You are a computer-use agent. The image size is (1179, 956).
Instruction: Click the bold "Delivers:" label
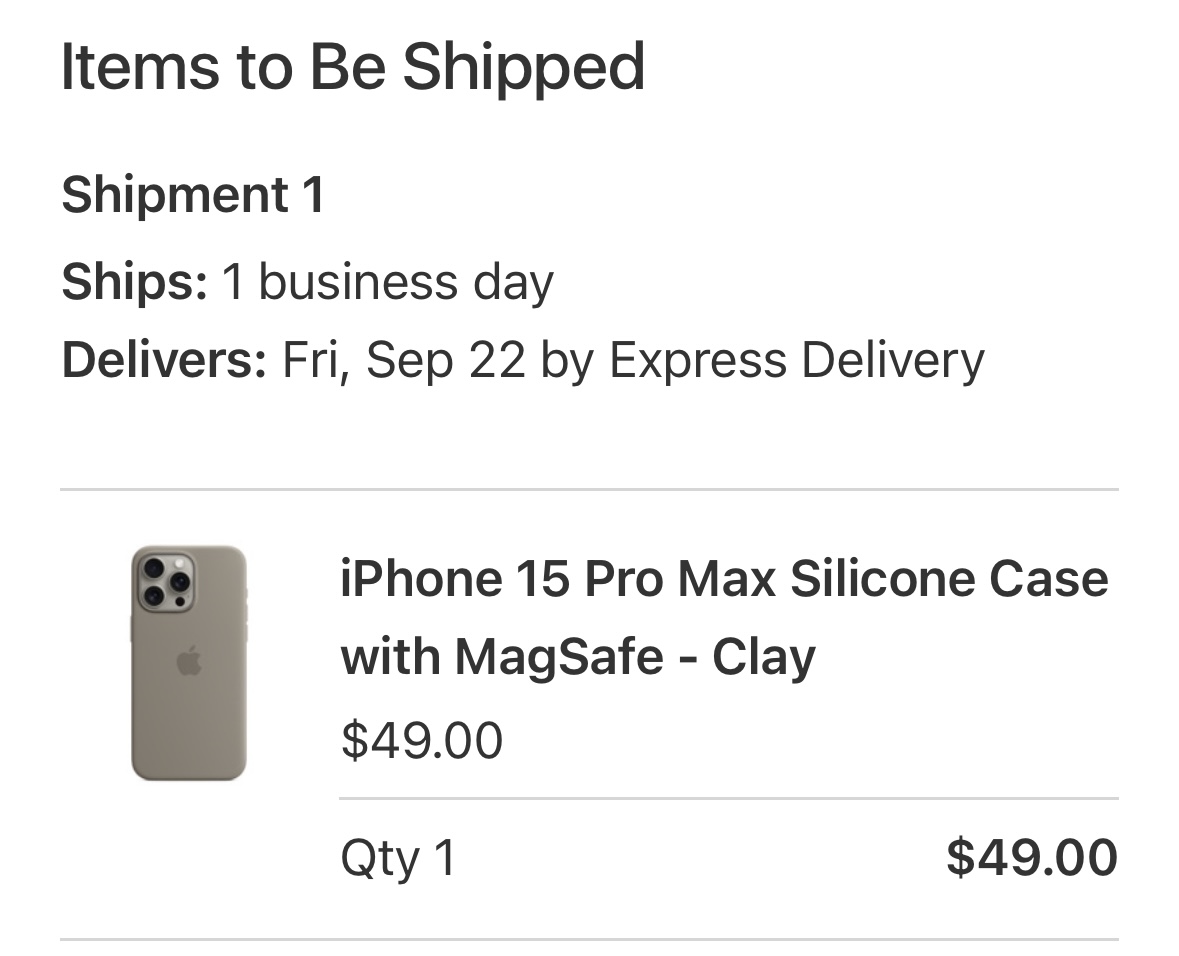pyautogui.click(x=164, y=360)
